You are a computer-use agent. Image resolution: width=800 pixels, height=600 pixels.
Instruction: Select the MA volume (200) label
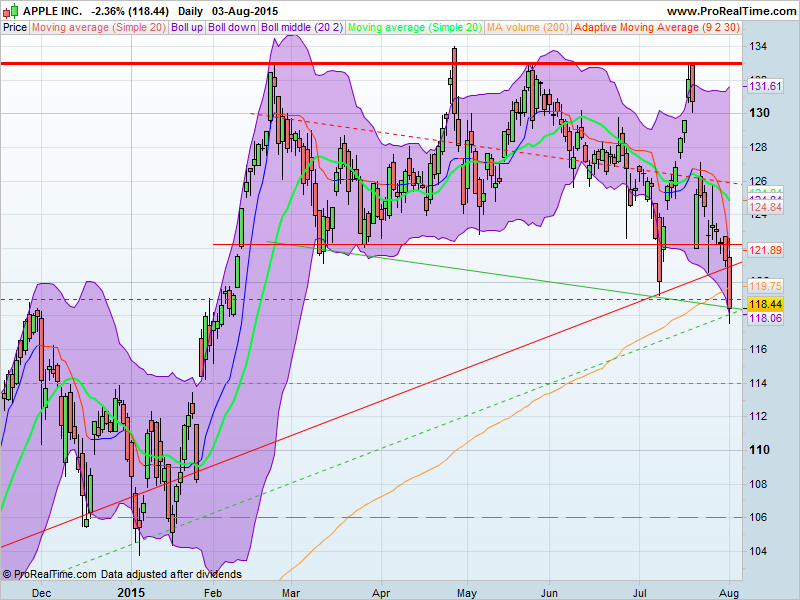pos(528,28)
